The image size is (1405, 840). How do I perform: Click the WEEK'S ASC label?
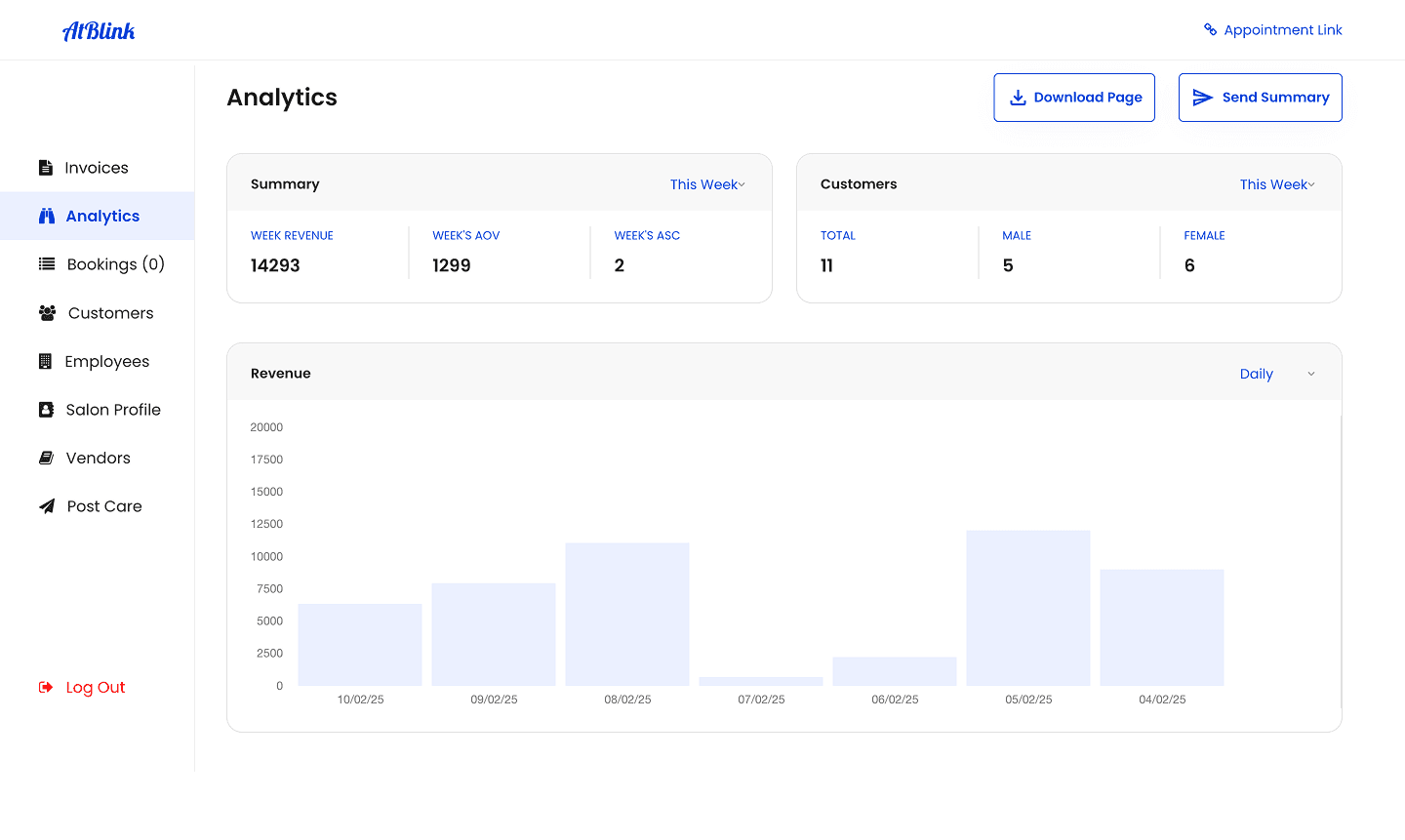pyautogui.click(x=647, y=236)
